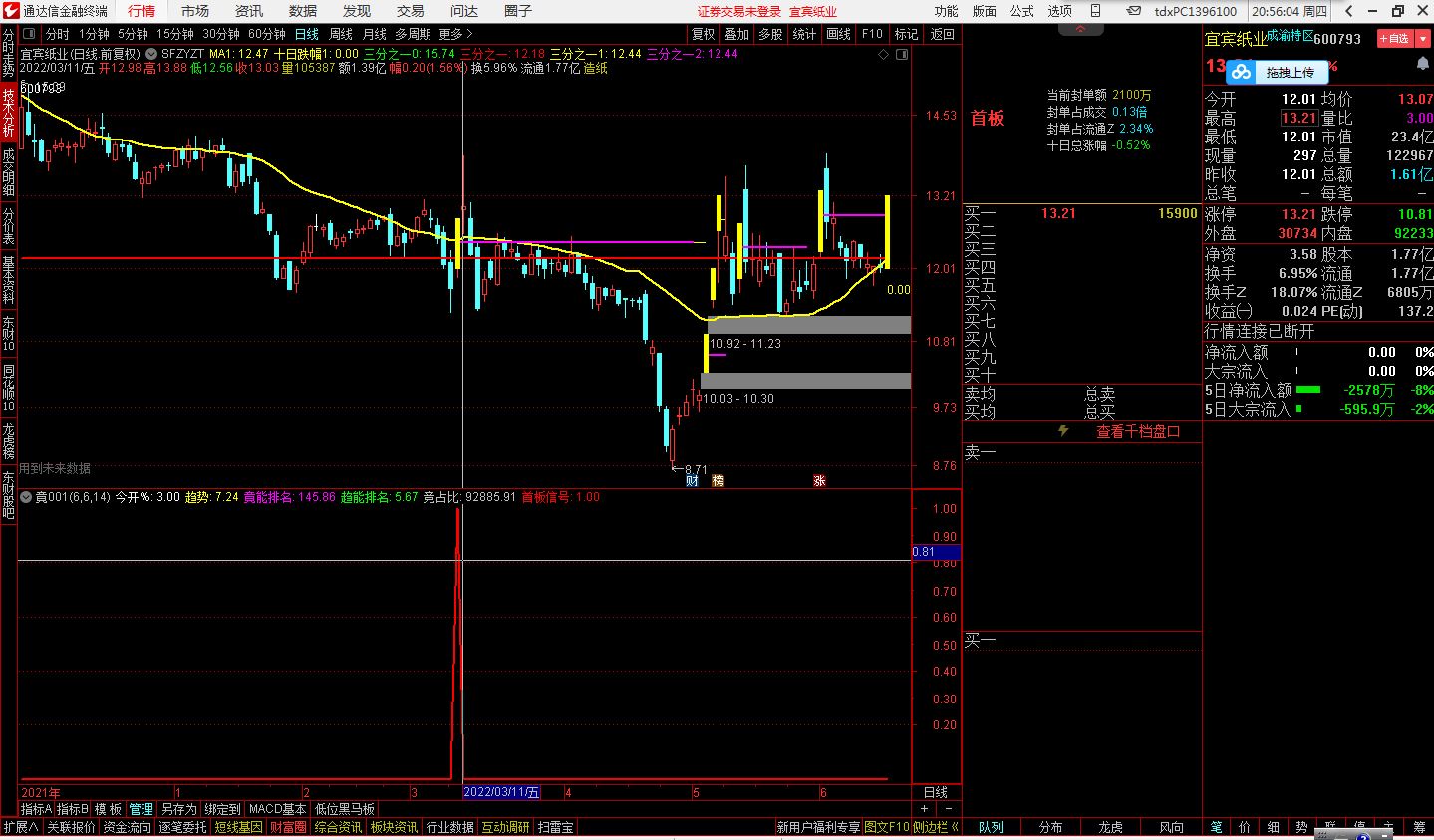Image resolution: width=1434 pixels, height=840 pixels.
Task: Click the price alert bell icon
Action: [1423, 64]
